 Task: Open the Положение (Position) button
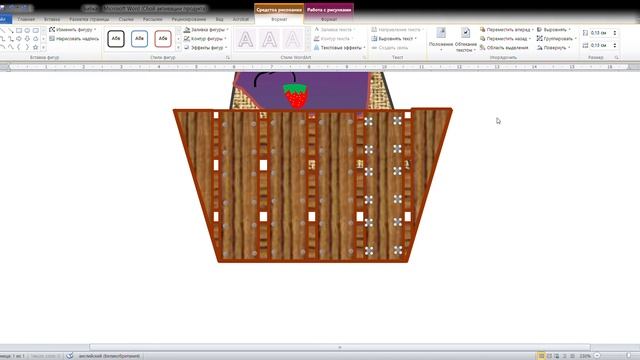pyautogui.click(x=441, y=40)
